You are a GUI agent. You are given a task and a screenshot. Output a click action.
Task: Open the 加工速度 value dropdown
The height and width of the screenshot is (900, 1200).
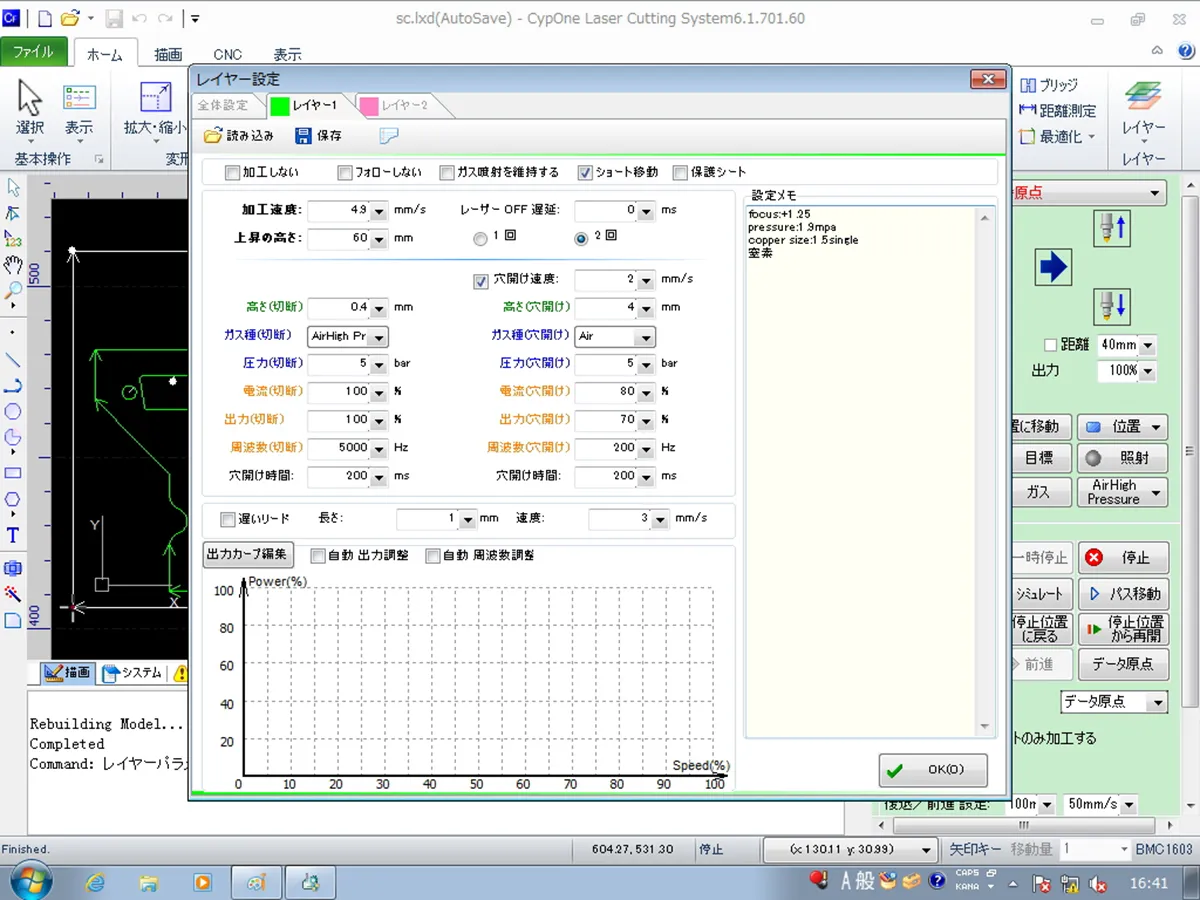tap(378, 211)
